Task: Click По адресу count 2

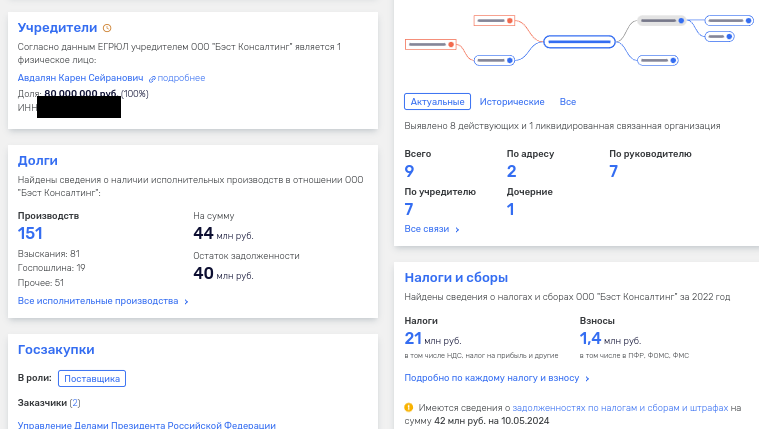Action: coord(512,171)
